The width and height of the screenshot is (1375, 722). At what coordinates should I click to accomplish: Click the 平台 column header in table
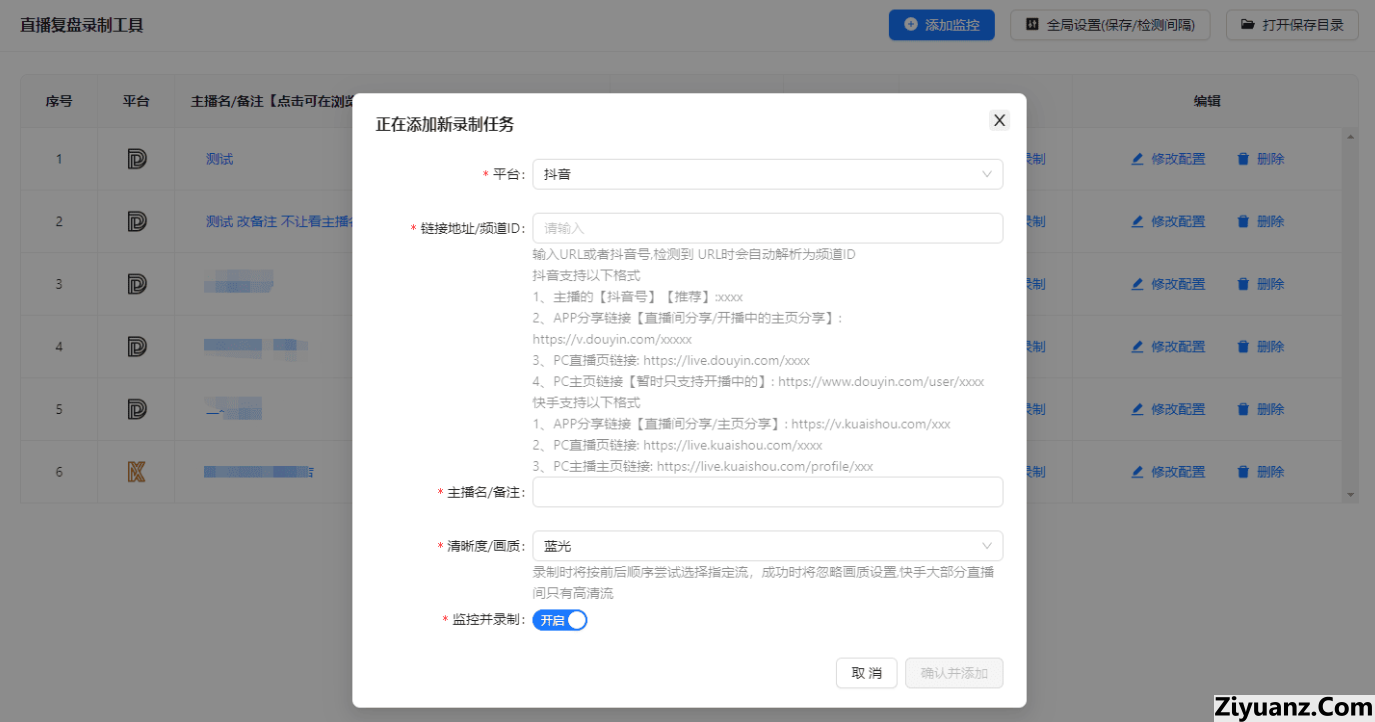point(136,101)
